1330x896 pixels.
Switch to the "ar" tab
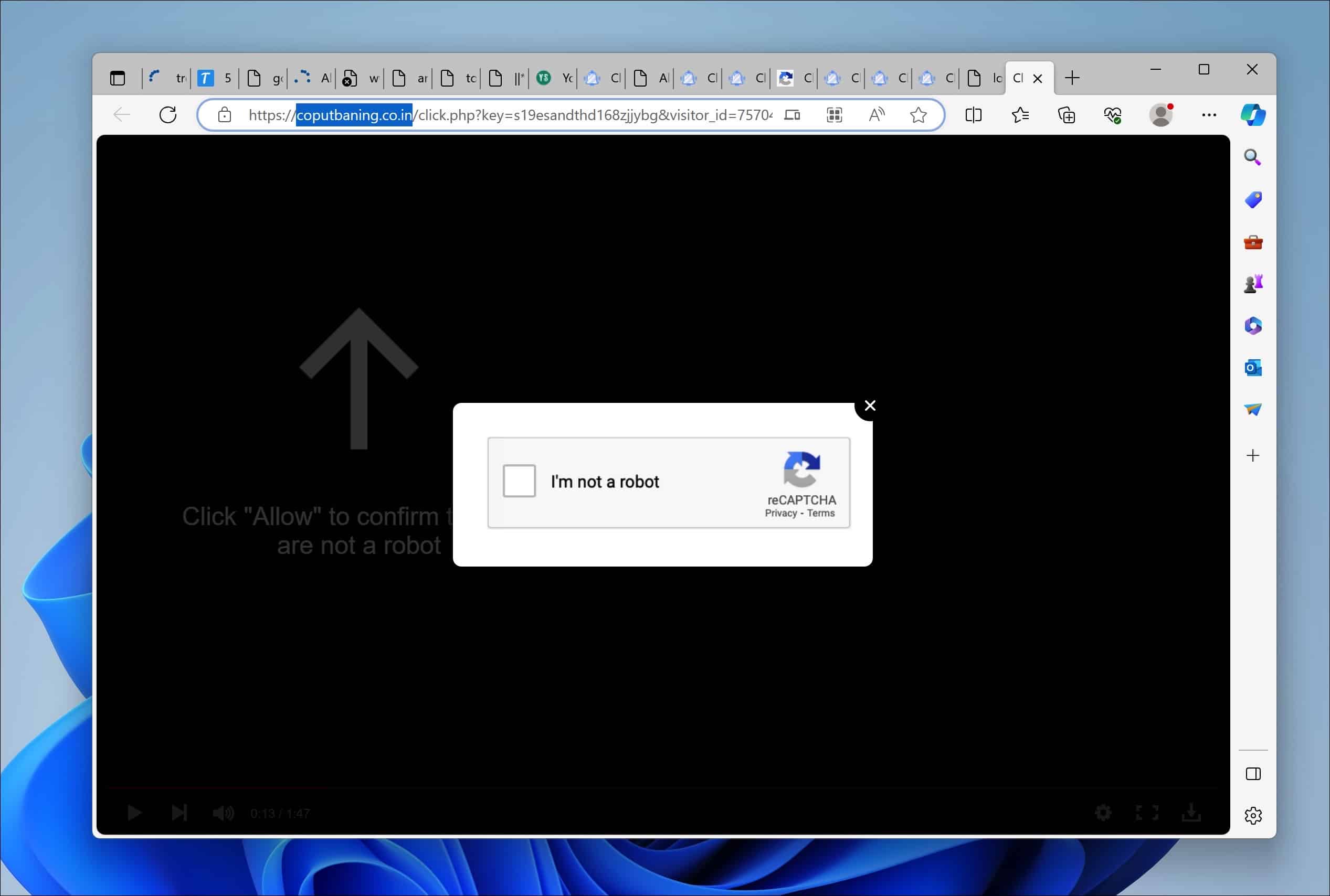click(408, 78)
